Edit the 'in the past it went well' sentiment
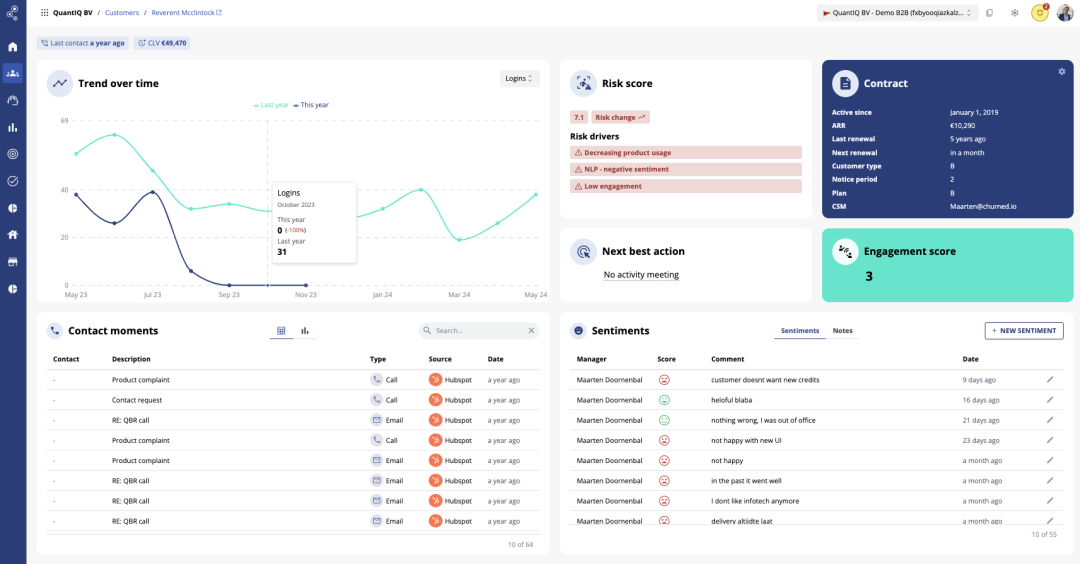 (1050, 481)
